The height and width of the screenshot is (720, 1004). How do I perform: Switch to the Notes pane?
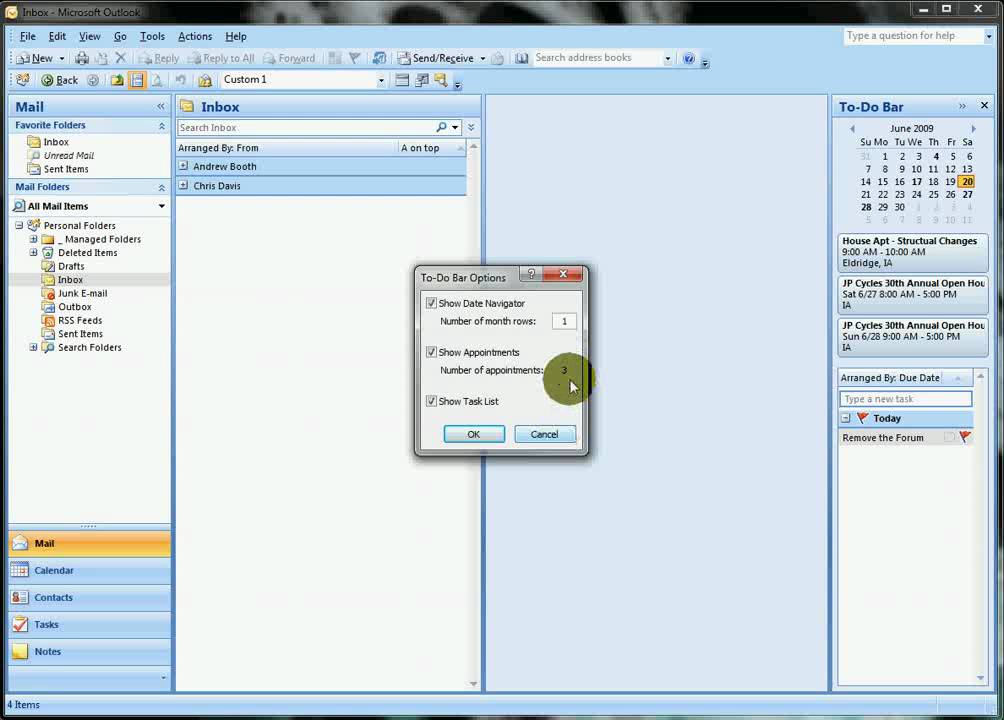click(x=90, y=651)
